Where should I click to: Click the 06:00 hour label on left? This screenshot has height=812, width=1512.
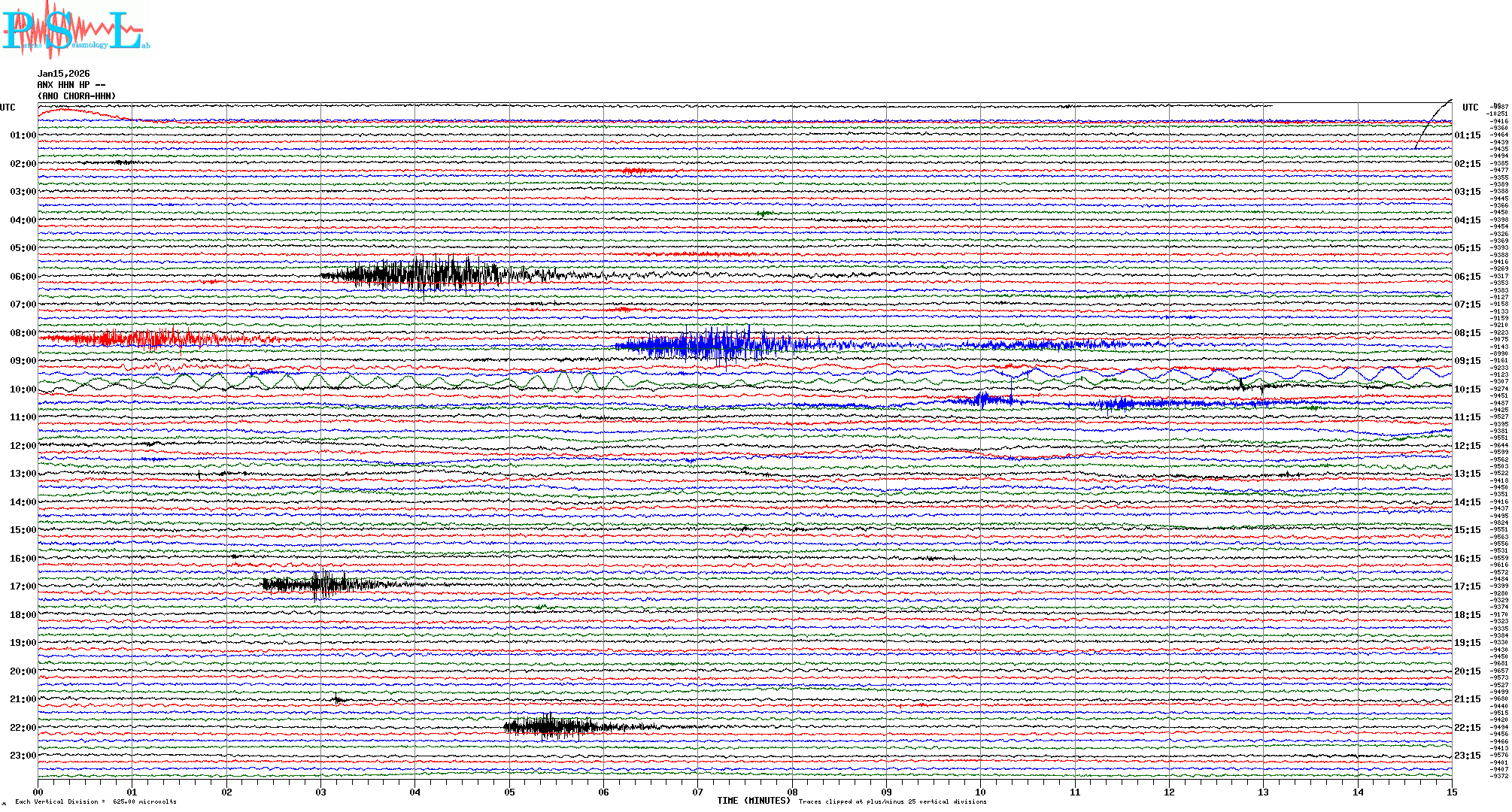tap(23, 277)
